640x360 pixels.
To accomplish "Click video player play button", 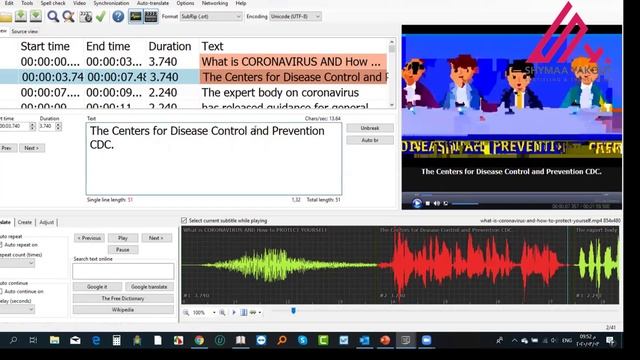I will point(417,203).
